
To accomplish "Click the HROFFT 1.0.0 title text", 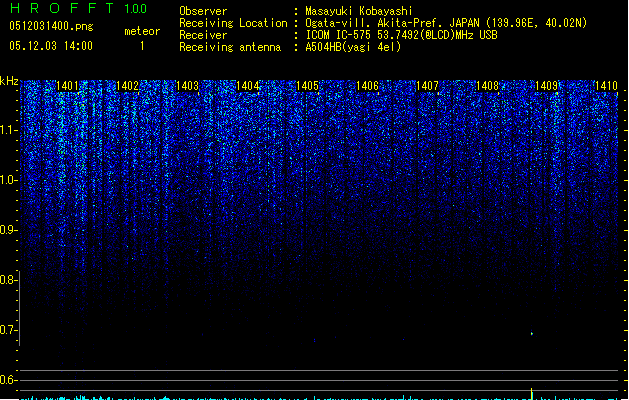I will coord(78,8).
